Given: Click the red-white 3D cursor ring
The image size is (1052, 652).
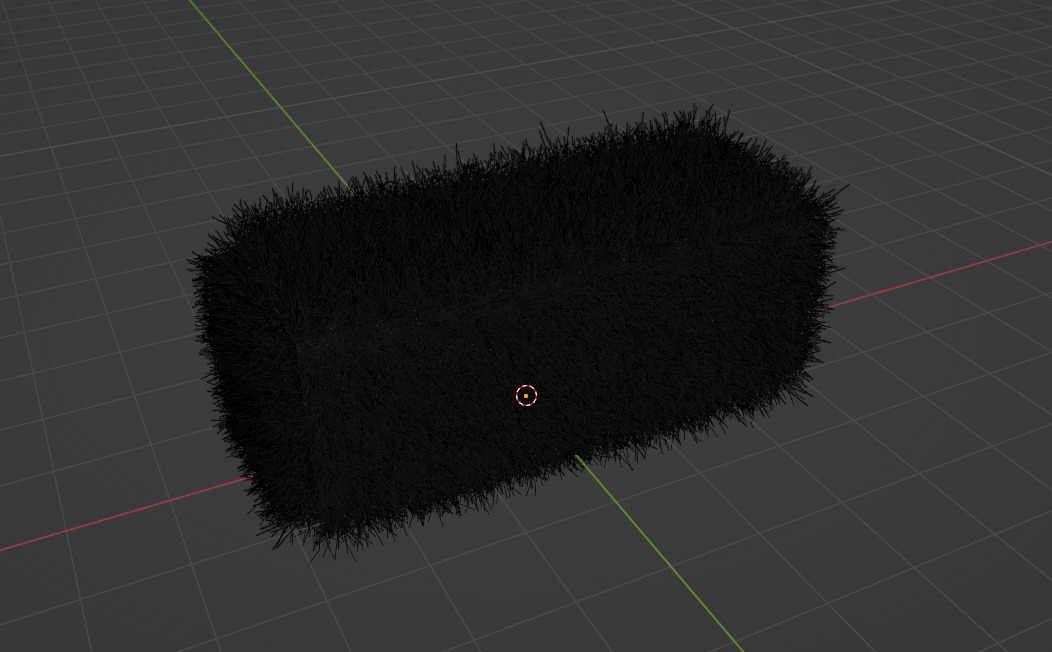Looking at the screenshot, I should [x=526, y=396].
